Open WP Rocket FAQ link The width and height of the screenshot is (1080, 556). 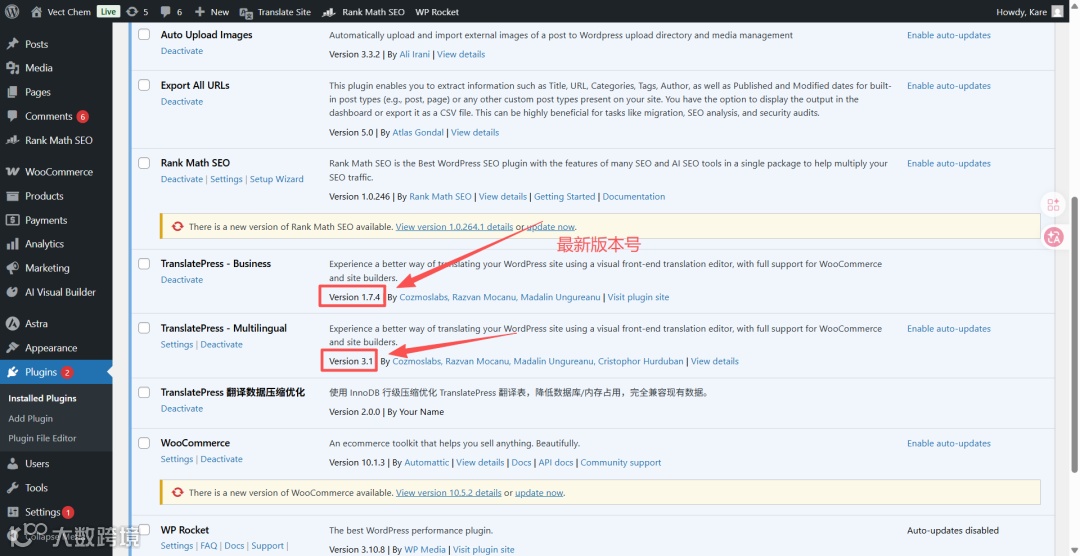tap(209, 546)
